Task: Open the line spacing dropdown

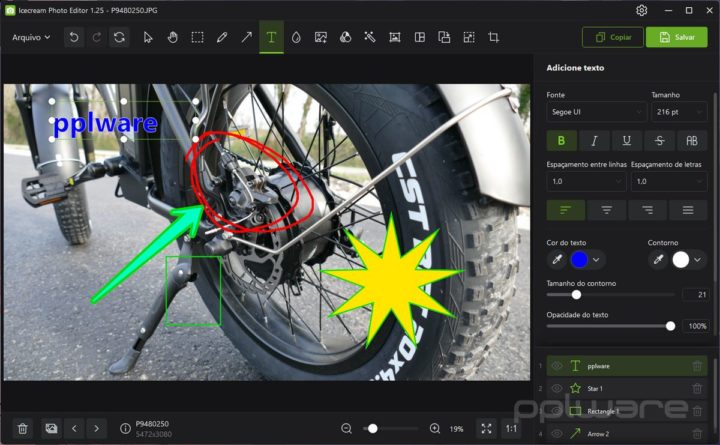Action: pyautogui.click(x=586, y=181)
